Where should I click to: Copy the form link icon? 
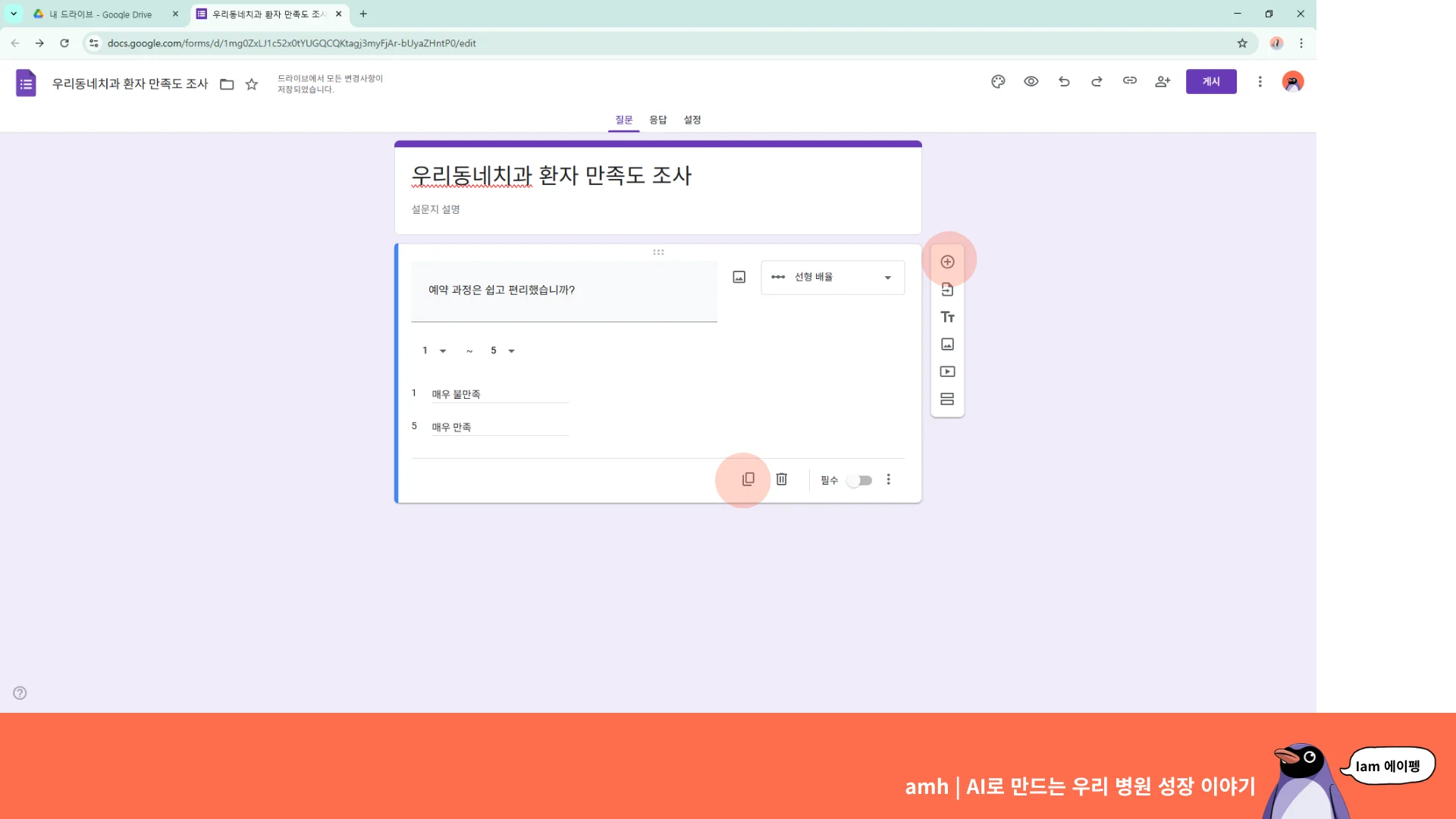[x=1130, y=81]
